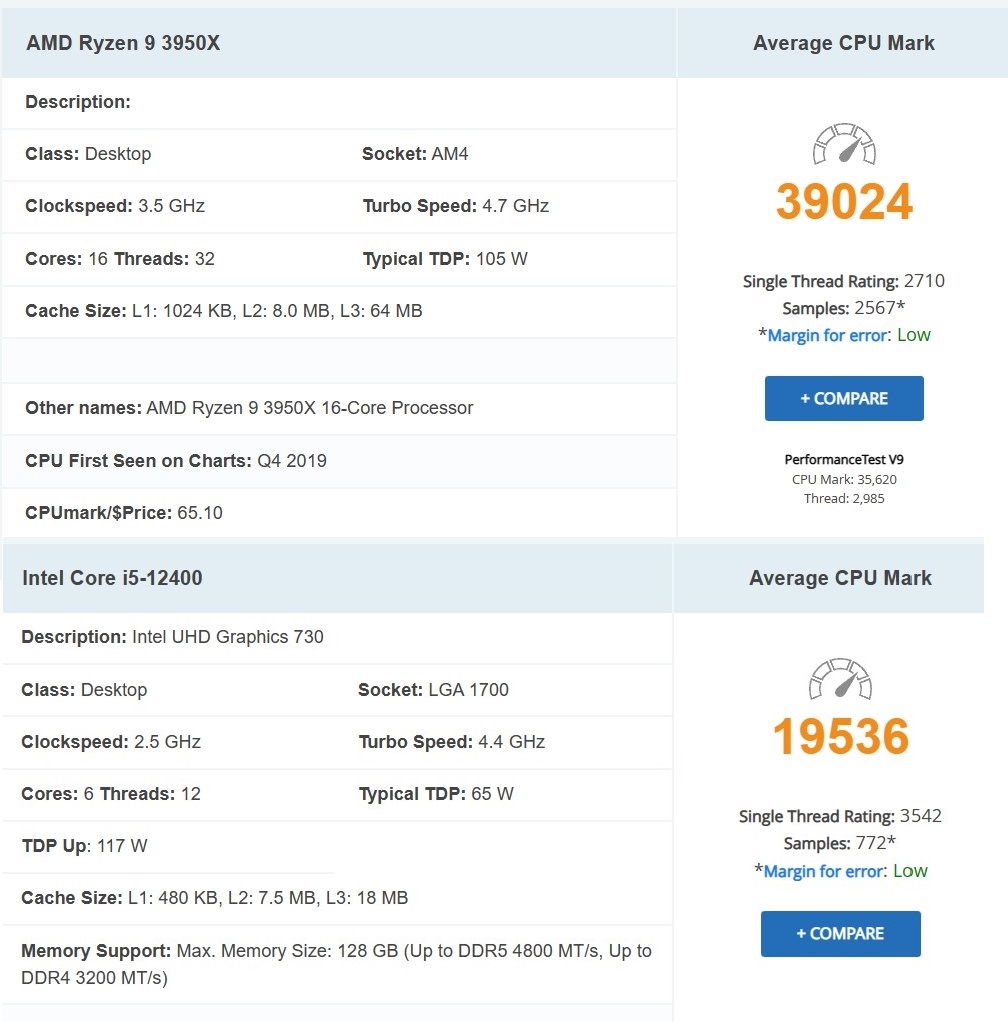Select the Turbo Speed 4.7 GHz entry
1008x1022 pixels.
(456, 206)
